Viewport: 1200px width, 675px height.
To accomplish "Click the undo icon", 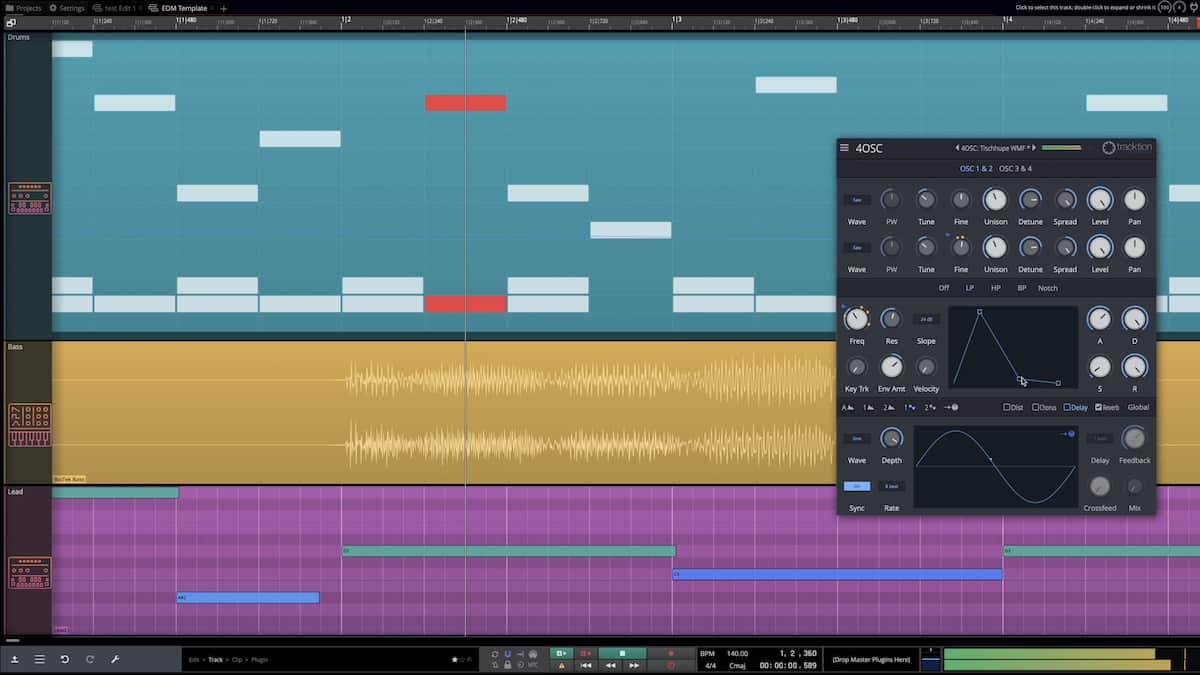I will tap(65, 660).
